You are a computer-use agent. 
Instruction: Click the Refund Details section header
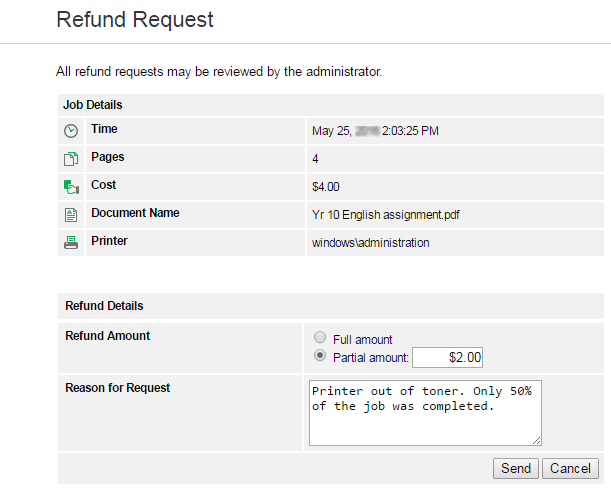tap(104, 306)
